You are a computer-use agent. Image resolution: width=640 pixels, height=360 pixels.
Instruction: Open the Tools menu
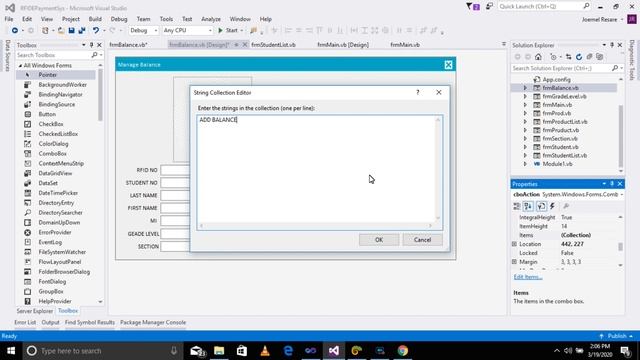(x=166, y=19)
